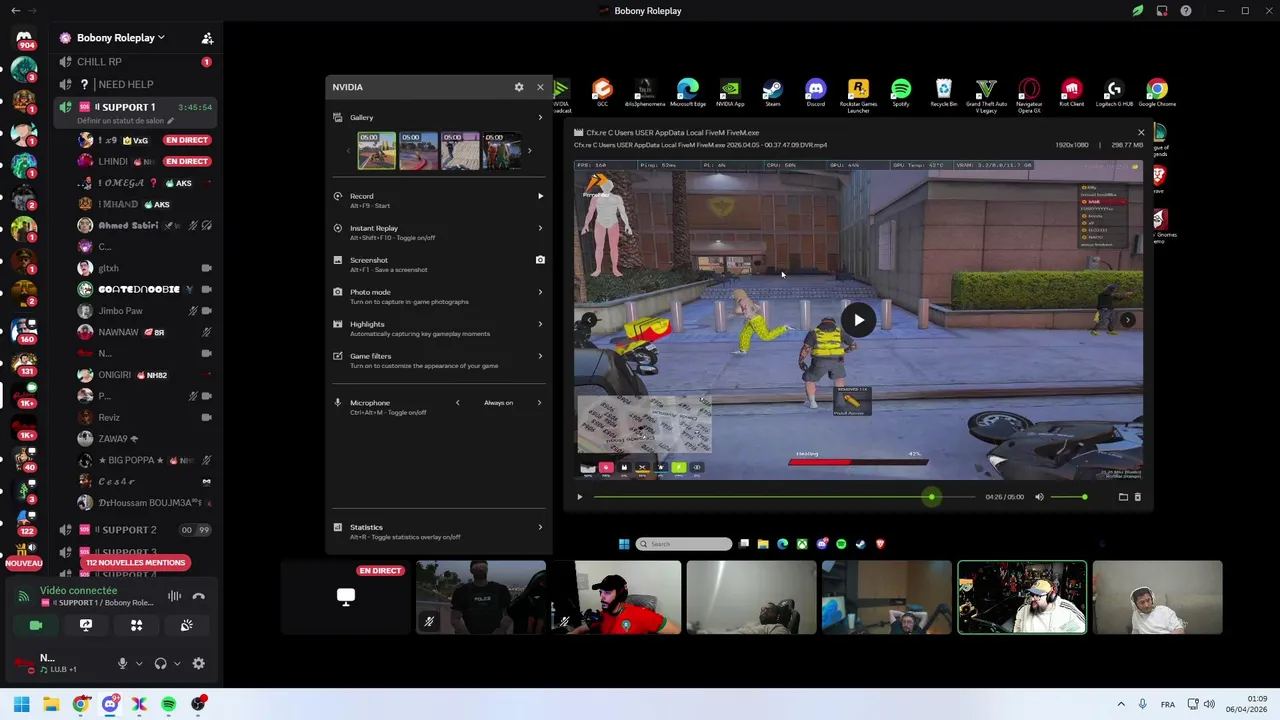Open the Windows Start menu
Image resolution: width=1280 pixels, height=720 pixels.
click(21, 704)
